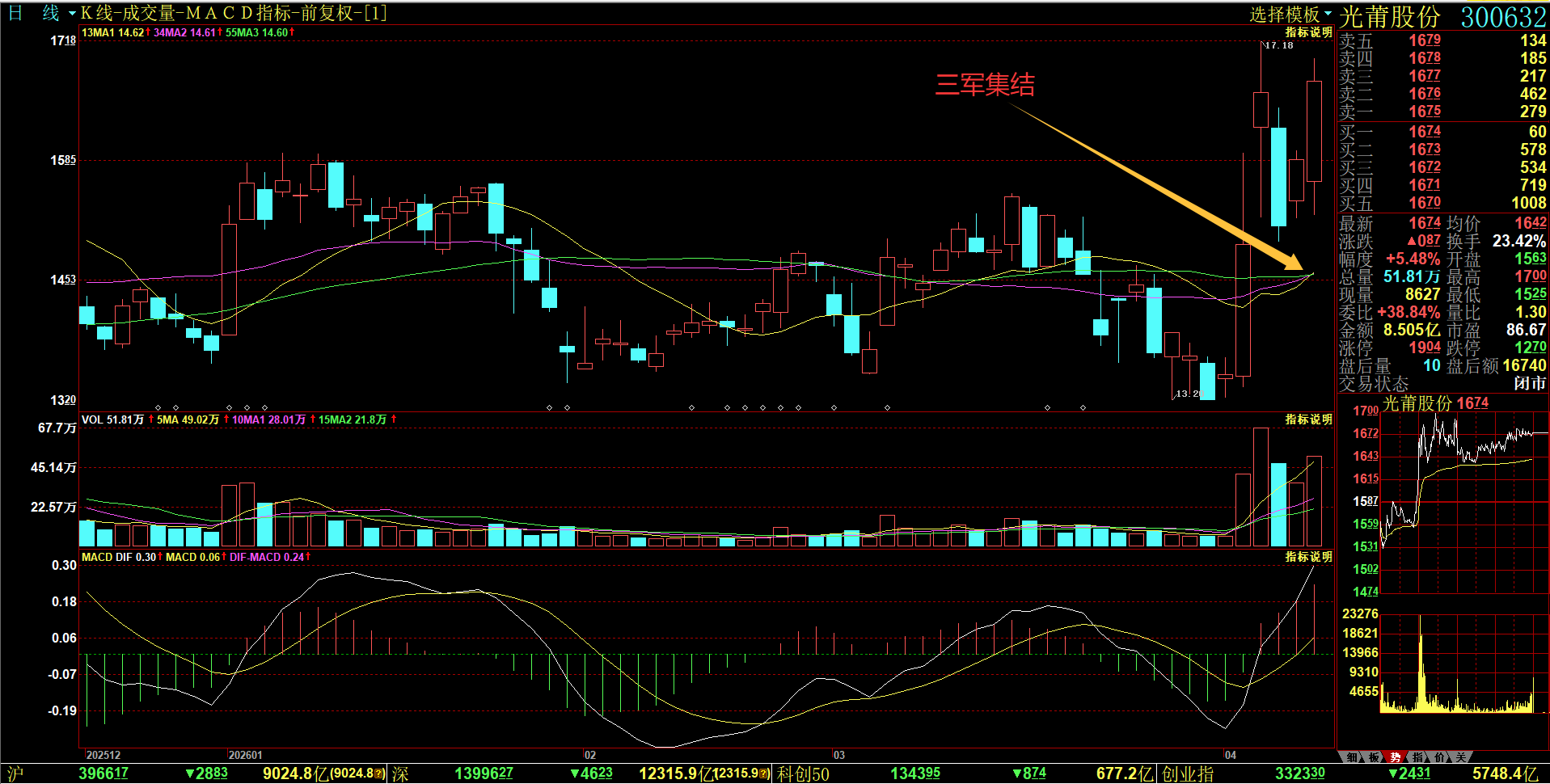Click the 202601 date axis label

pyautogui.click(x=245, y=755)
